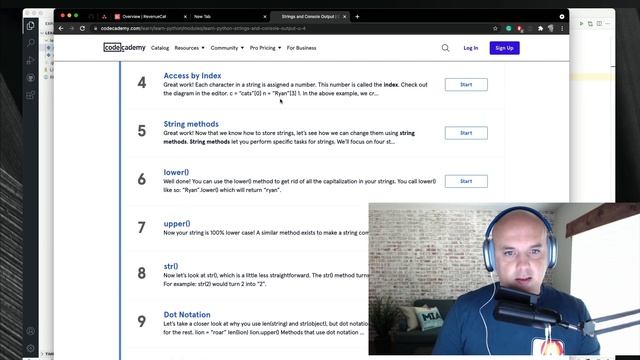Split the VS Code editor
The height and width of the screenshot is (360, 640).
pos(599,24)
